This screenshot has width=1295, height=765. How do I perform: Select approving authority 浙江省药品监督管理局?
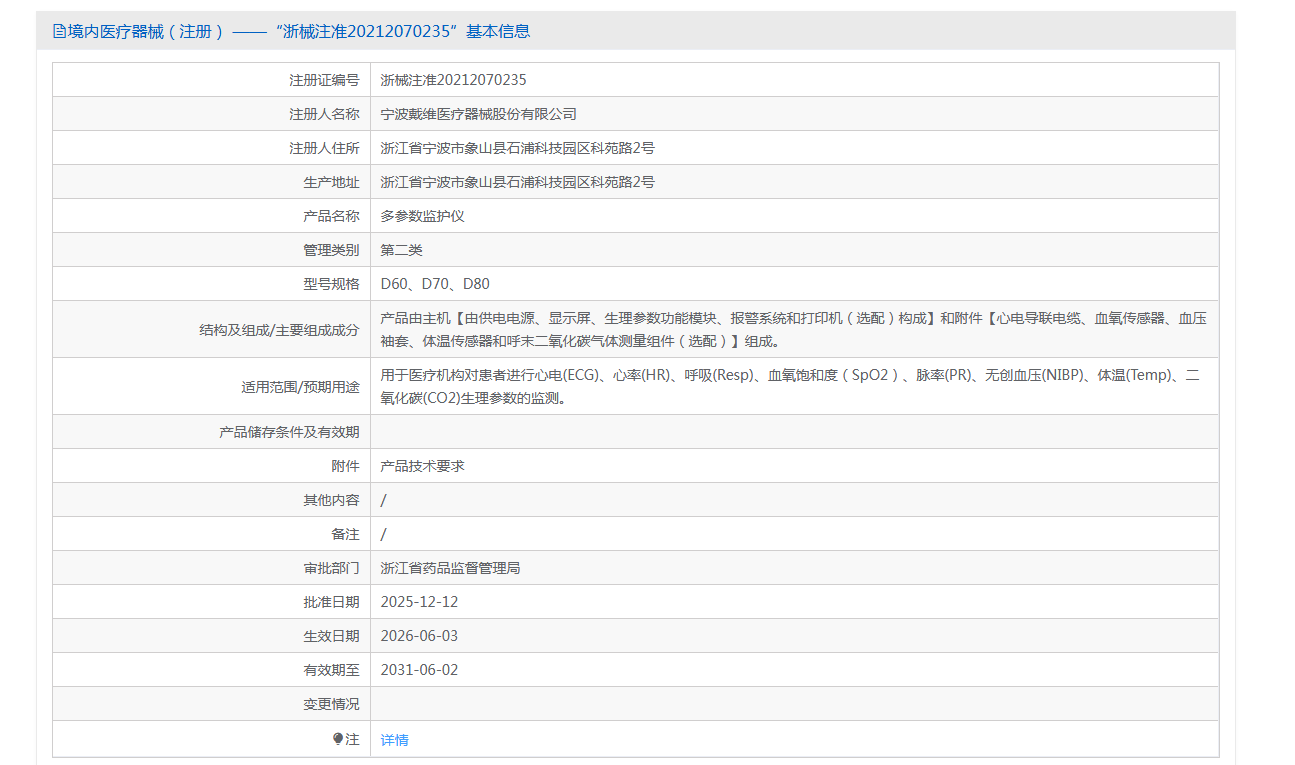451,568
